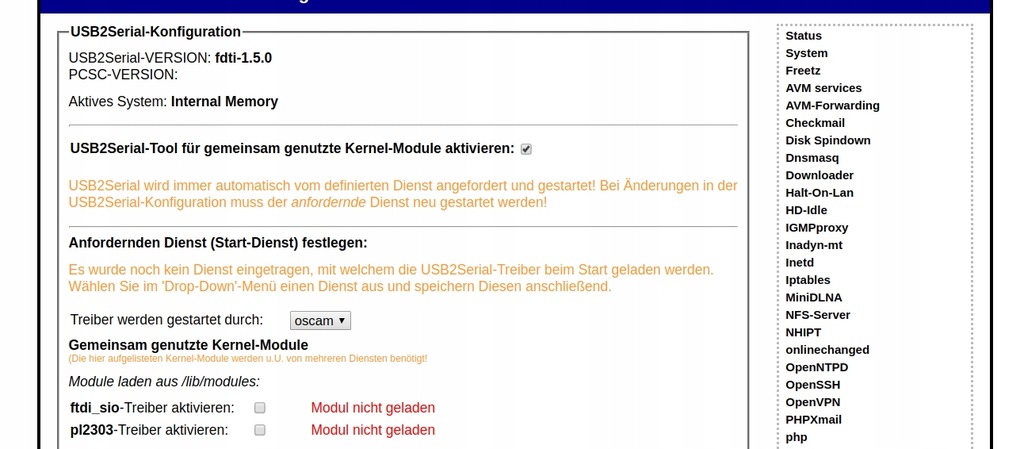Open the Checkmail package page
Screen dimensions: 1024x449
click(x=815, y=123)
